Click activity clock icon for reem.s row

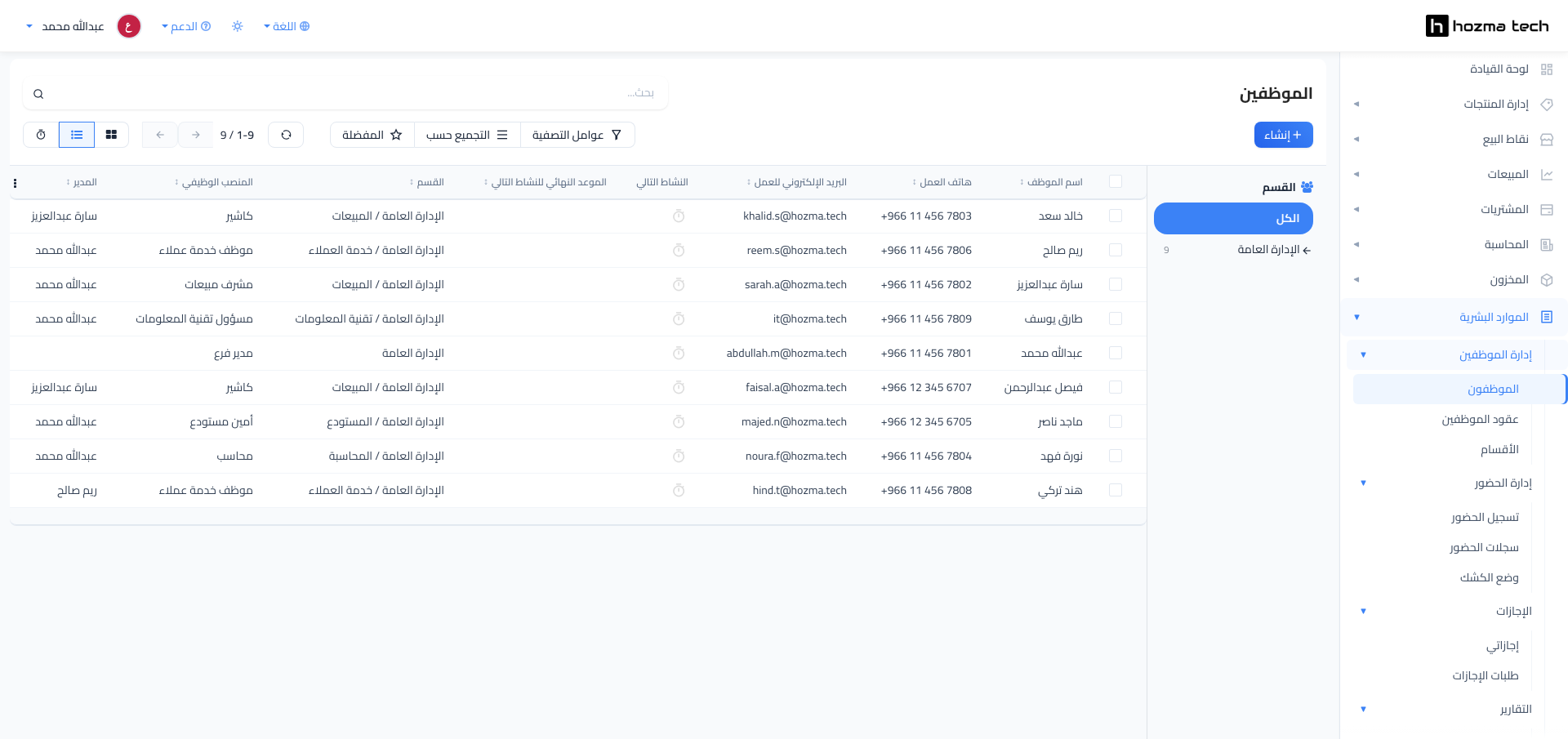679,251
